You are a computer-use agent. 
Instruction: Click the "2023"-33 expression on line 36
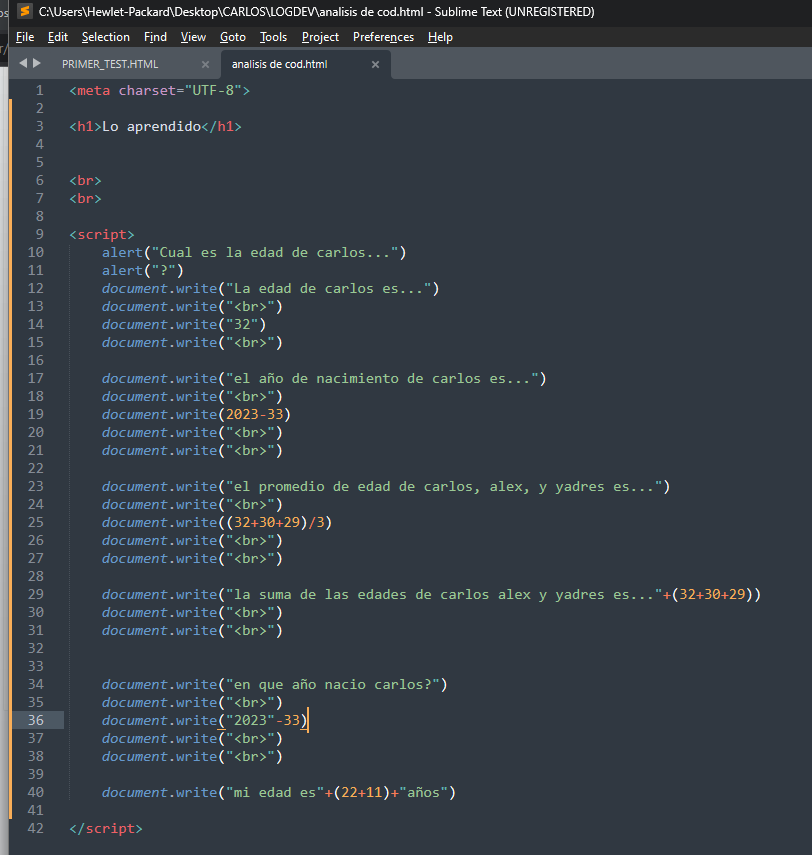tap(263, 720)
